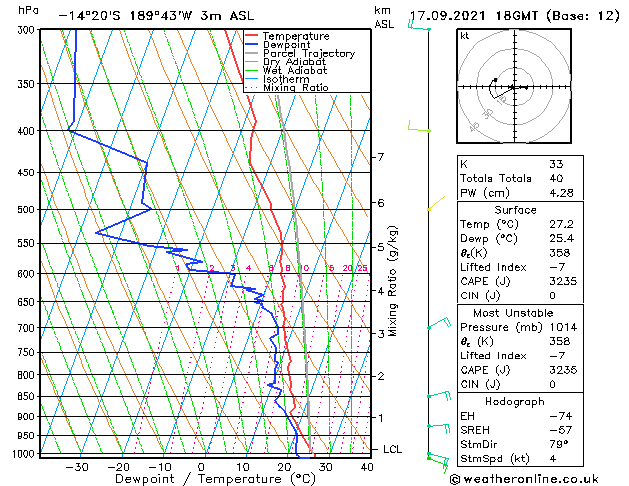Screen dimensions: 629x486
Task: Click the StmSpd (kt) value '4'
Action: pyautogui.click(x=553, y=459)
